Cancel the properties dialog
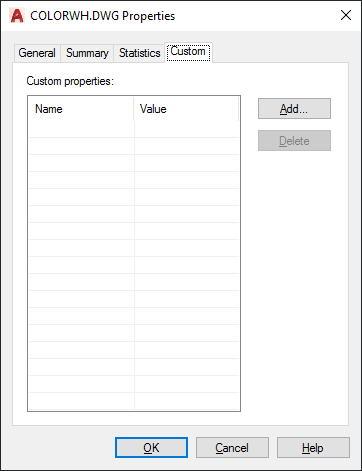362x471 pixels. (232, 448)
